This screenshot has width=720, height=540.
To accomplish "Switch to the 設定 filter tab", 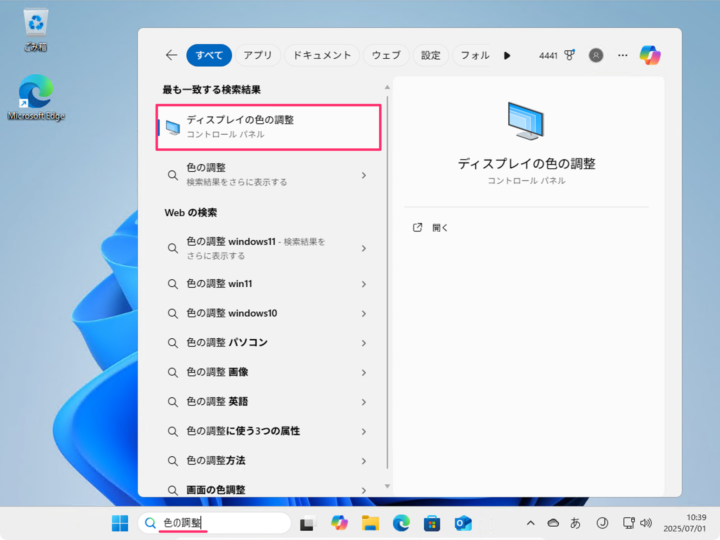I will (x=431, y=55).
